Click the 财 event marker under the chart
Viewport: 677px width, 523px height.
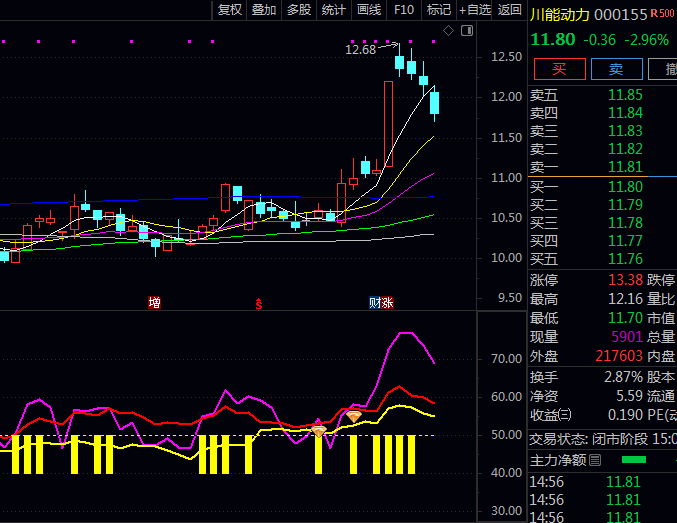click(374, 302)
